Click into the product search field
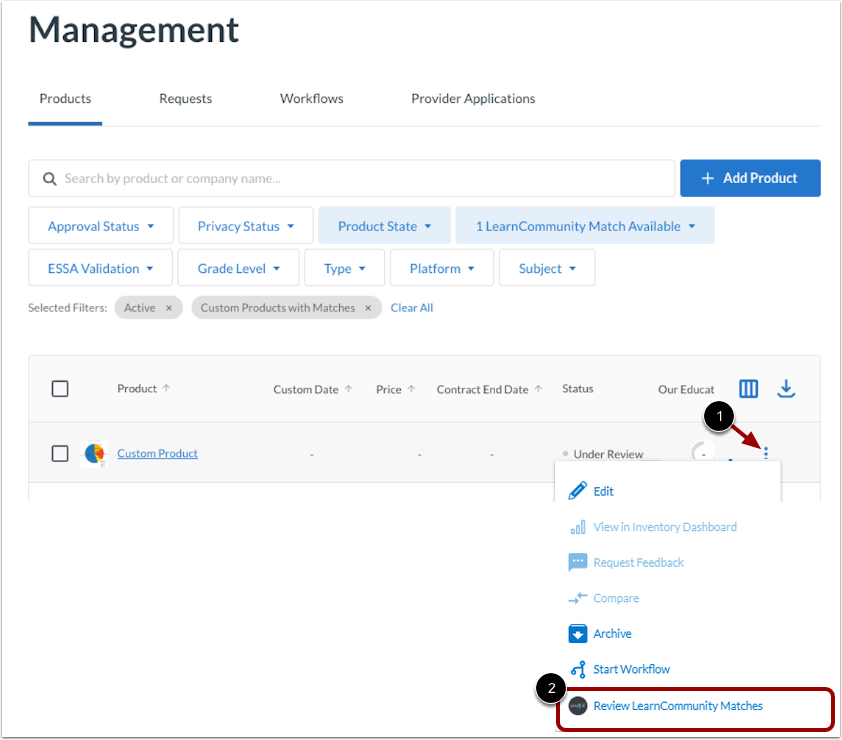Screen dimensions: 842x740 352,178
